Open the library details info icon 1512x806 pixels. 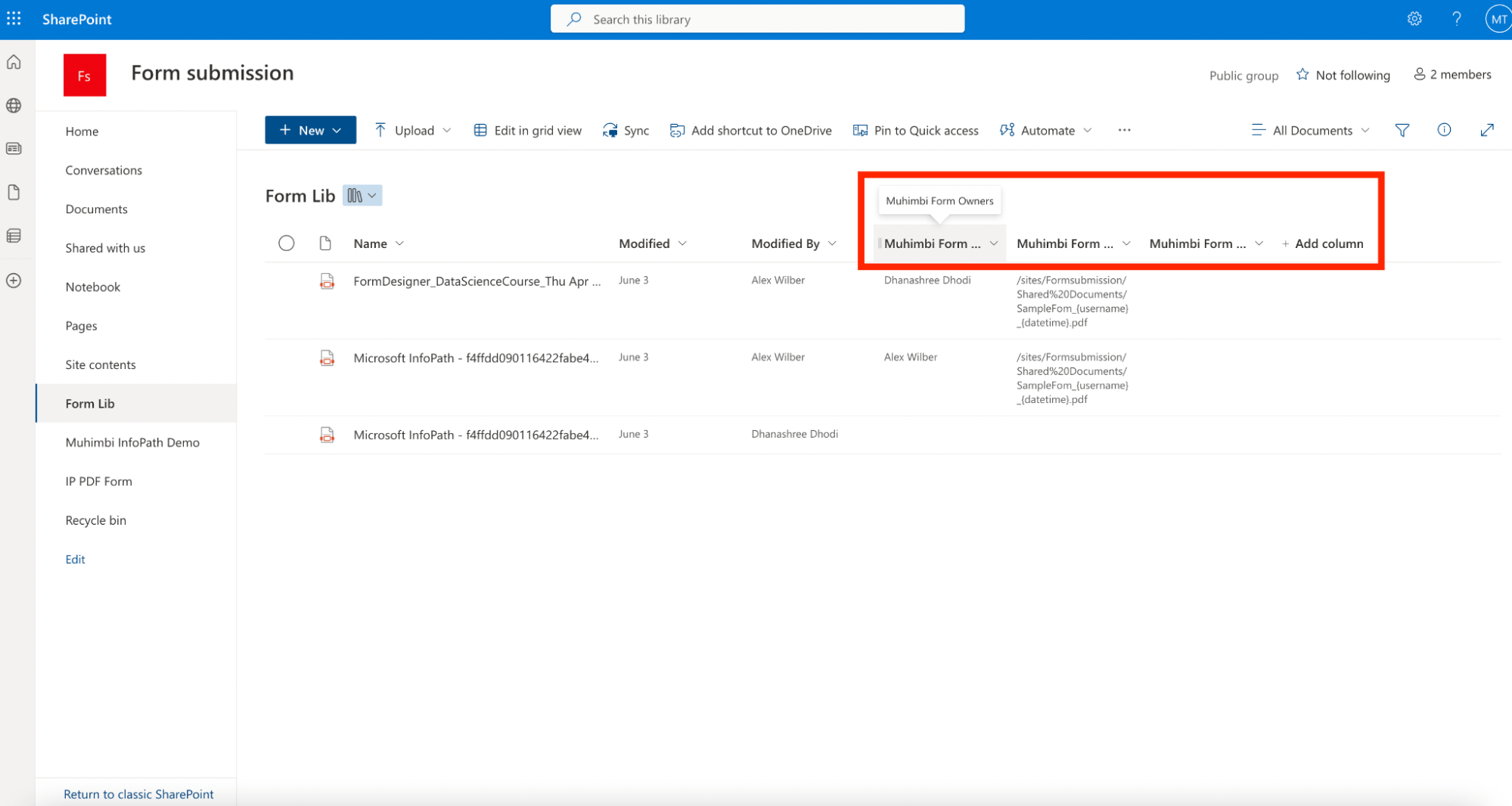coord(1444,129)
